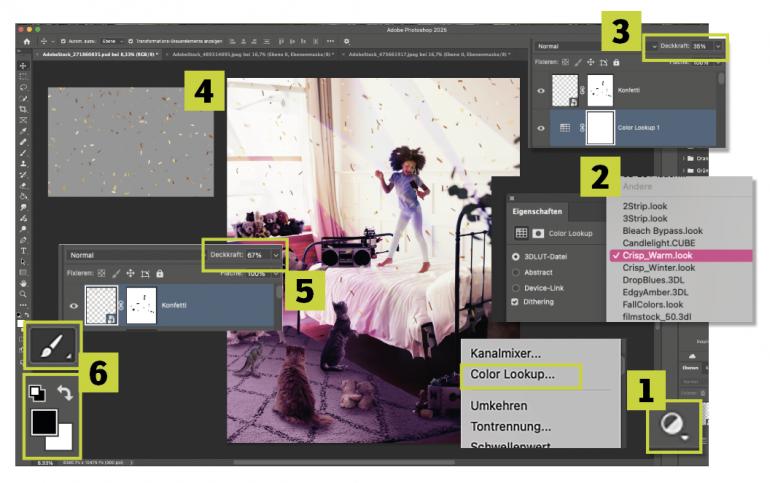This screenshot has height=483, width=770.
Task: Toggle Transformationssteuerelemente anzeigen checkbox
Action: [x=131, y=42]
